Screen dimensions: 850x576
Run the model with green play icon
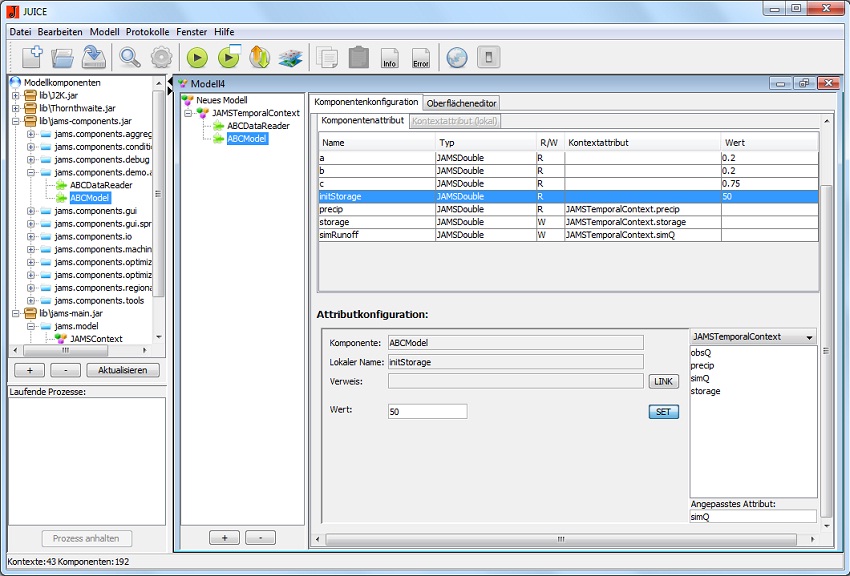tap(197, 58)
